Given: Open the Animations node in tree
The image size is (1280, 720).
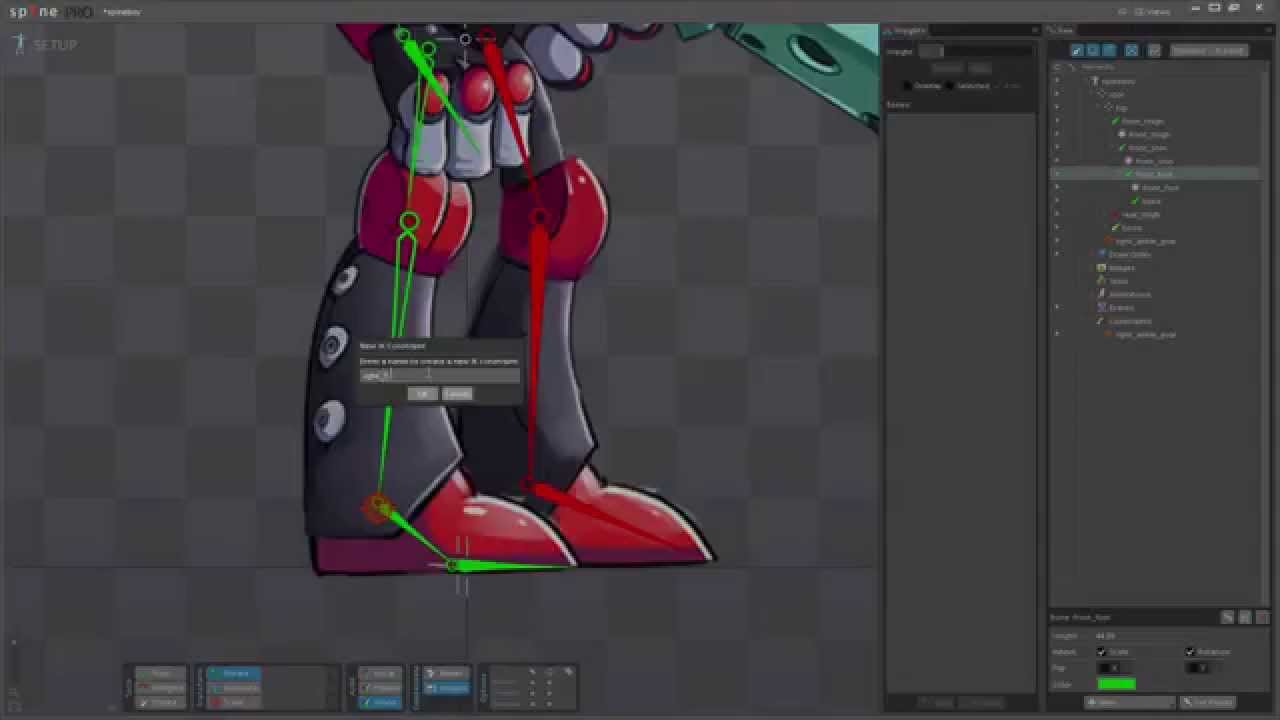Looking at the screenshot, I should pyautogui.click(x=1129, y=294).
